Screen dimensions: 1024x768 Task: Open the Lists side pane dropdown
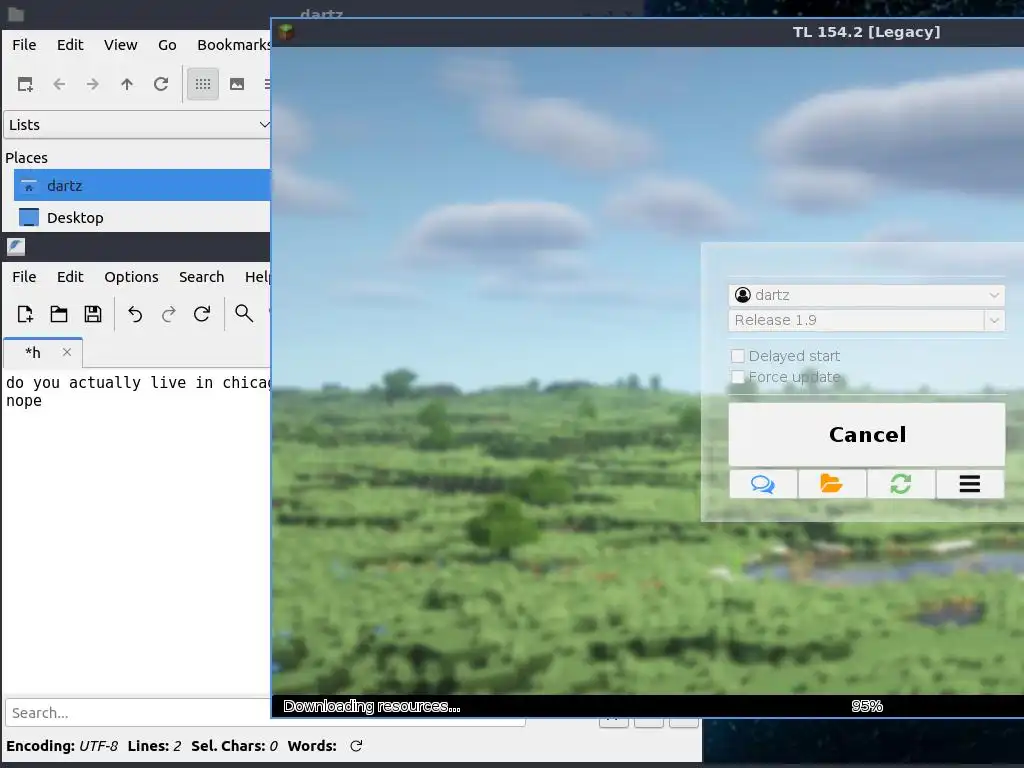click(x=136, y=125)
